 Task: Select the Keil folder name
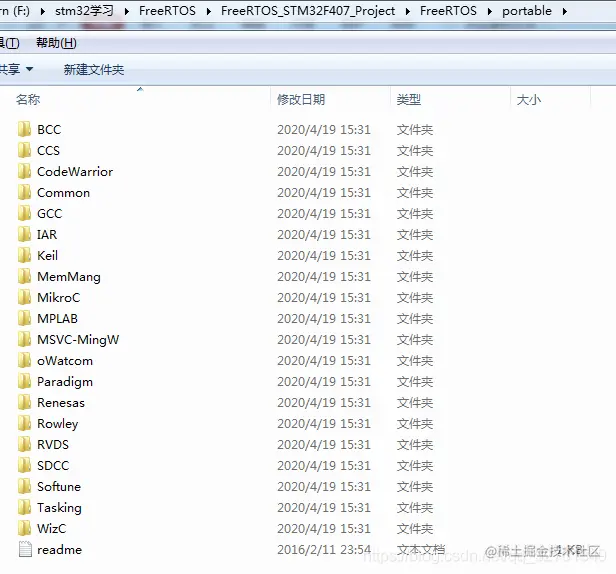[x=47, y=255]
